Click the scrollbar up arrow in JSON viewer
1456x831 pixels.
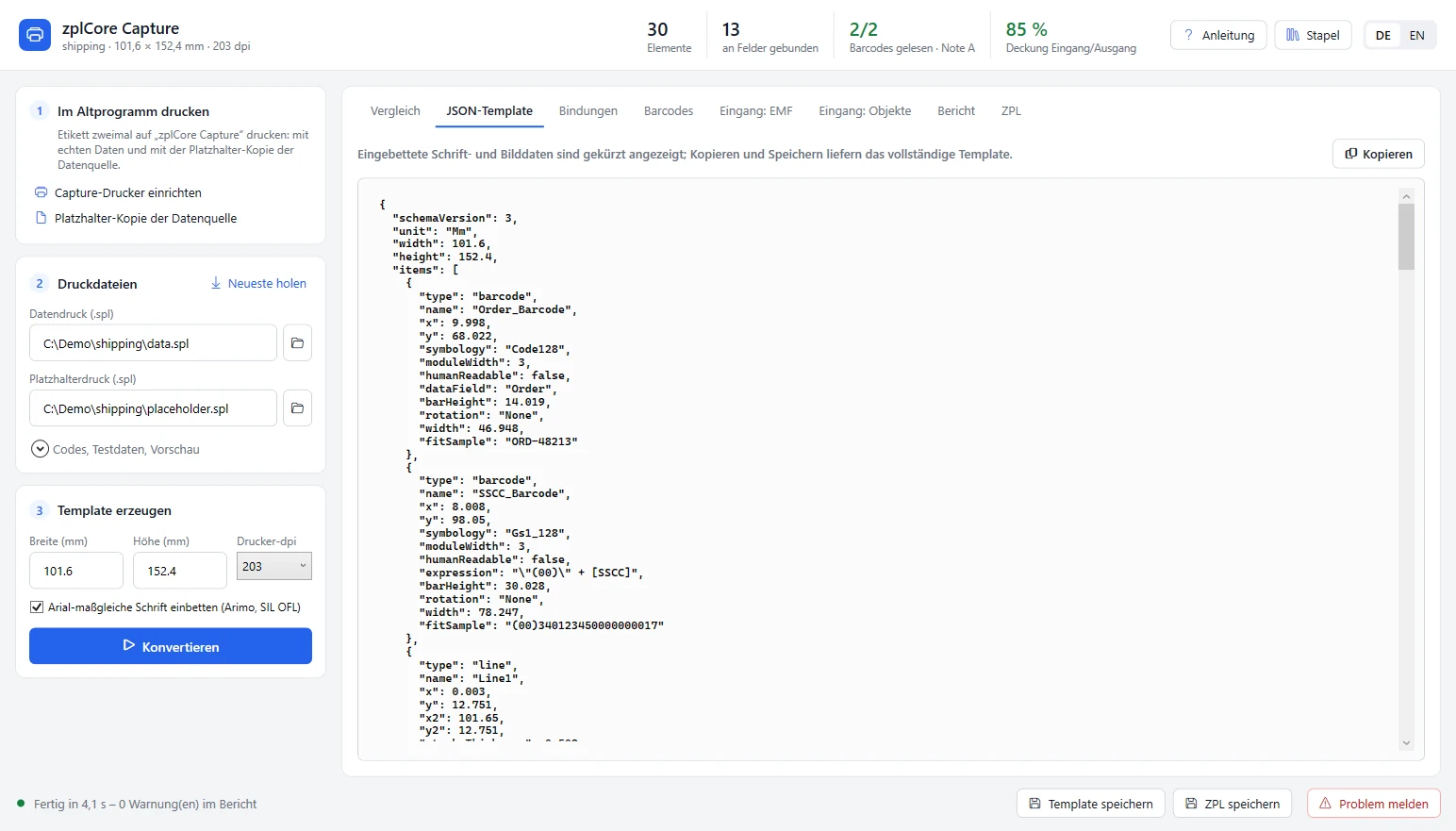(1406, 196)
